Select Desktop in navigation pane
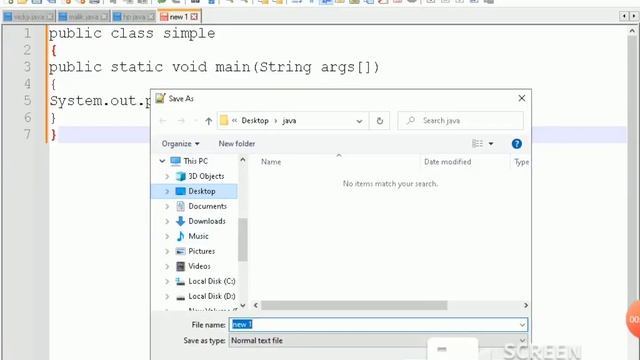Image resolution: width=640 pixels, height=360 pixels. (202, 191)
